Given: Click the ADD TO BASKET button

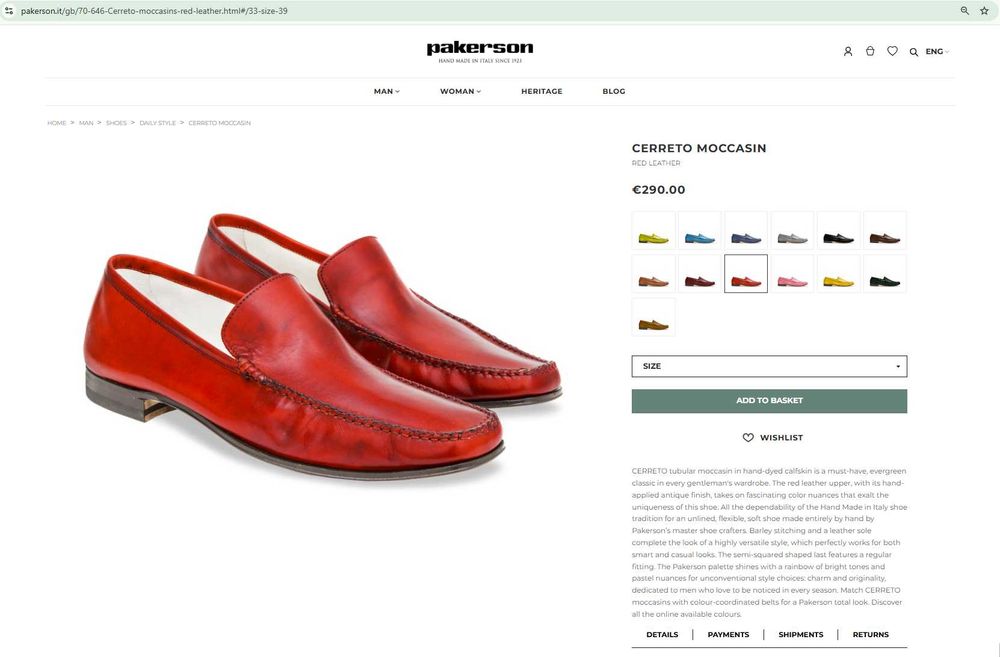Looking at the screenshot, I should tap(769, 401).
